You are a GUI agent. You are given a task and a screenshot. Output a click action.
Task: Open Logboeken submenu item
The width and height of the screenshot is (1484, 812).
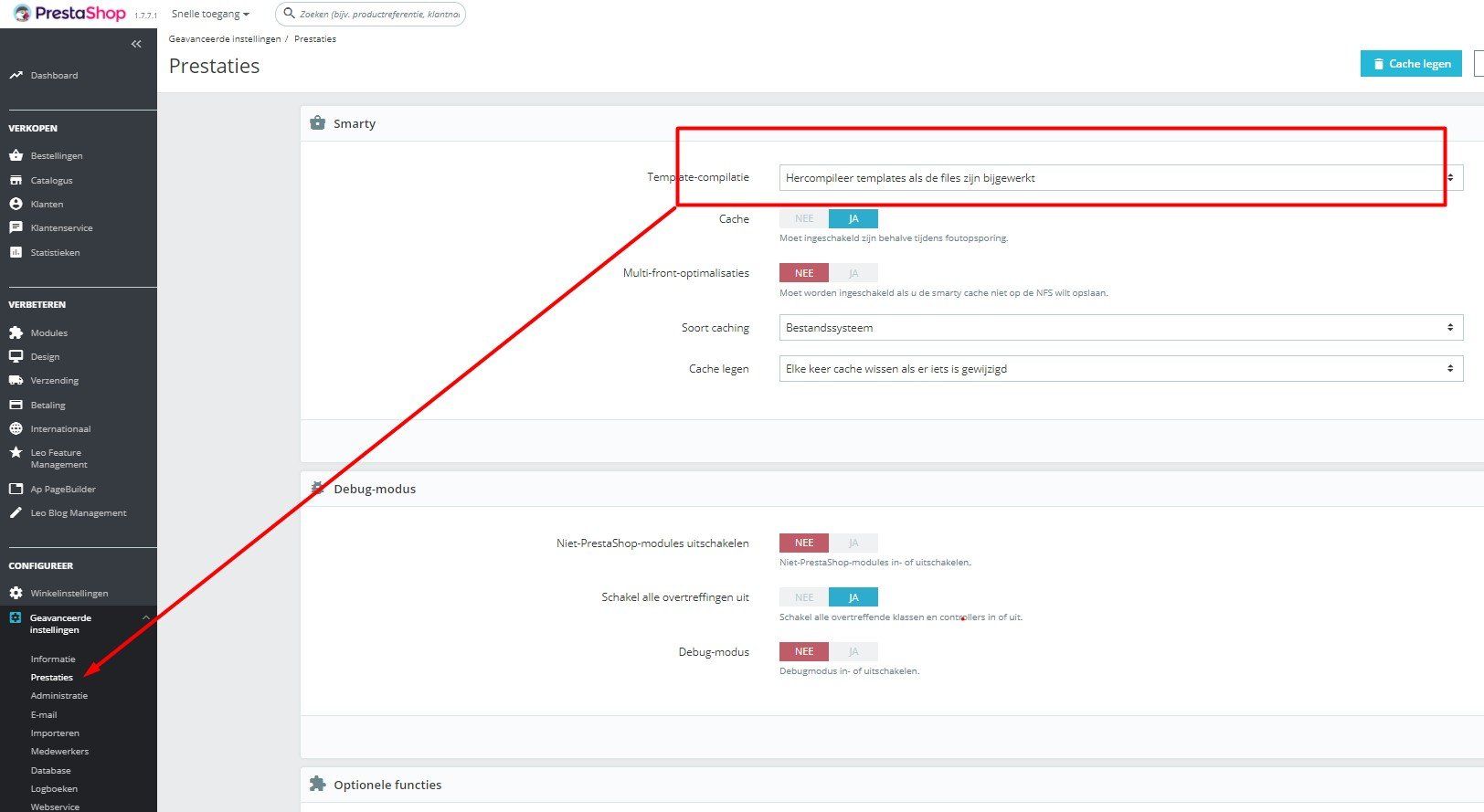[x=54, y=788]
